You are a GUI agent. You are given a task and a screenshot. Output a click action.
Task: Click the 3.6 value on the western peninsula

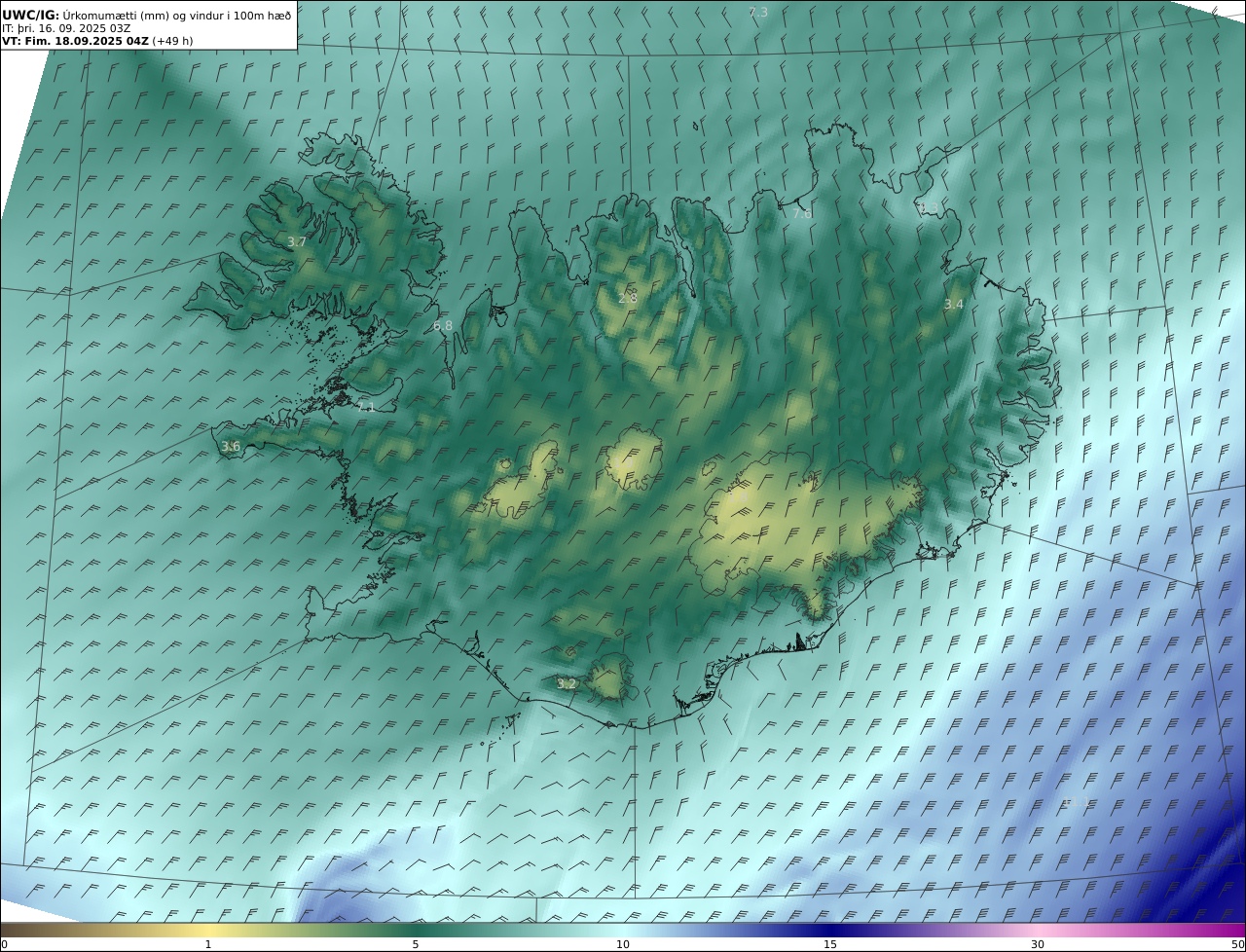(231, 447)
